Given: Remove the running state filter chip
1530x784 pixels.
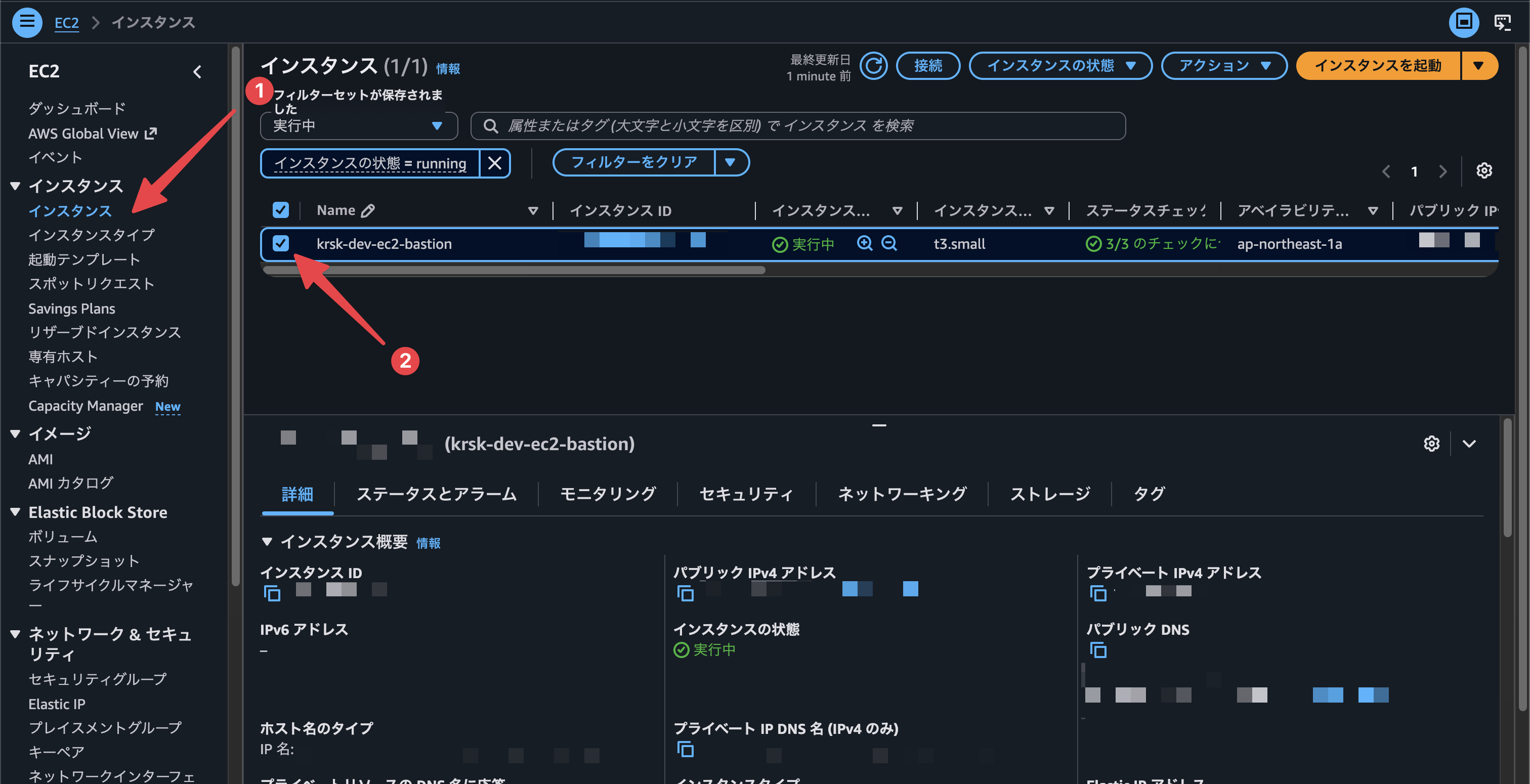Looking at the screenshot, I should pyautogui.click(x=495, y=163).
